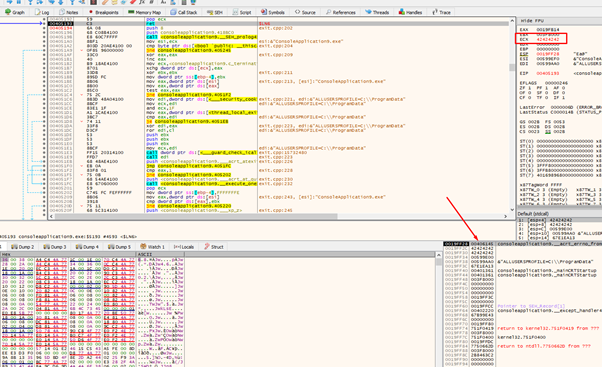Viewport: 602px width, 367px height.
Task: Switch to the Log tab
Action: pyautogui.click(x=42, y=12)
